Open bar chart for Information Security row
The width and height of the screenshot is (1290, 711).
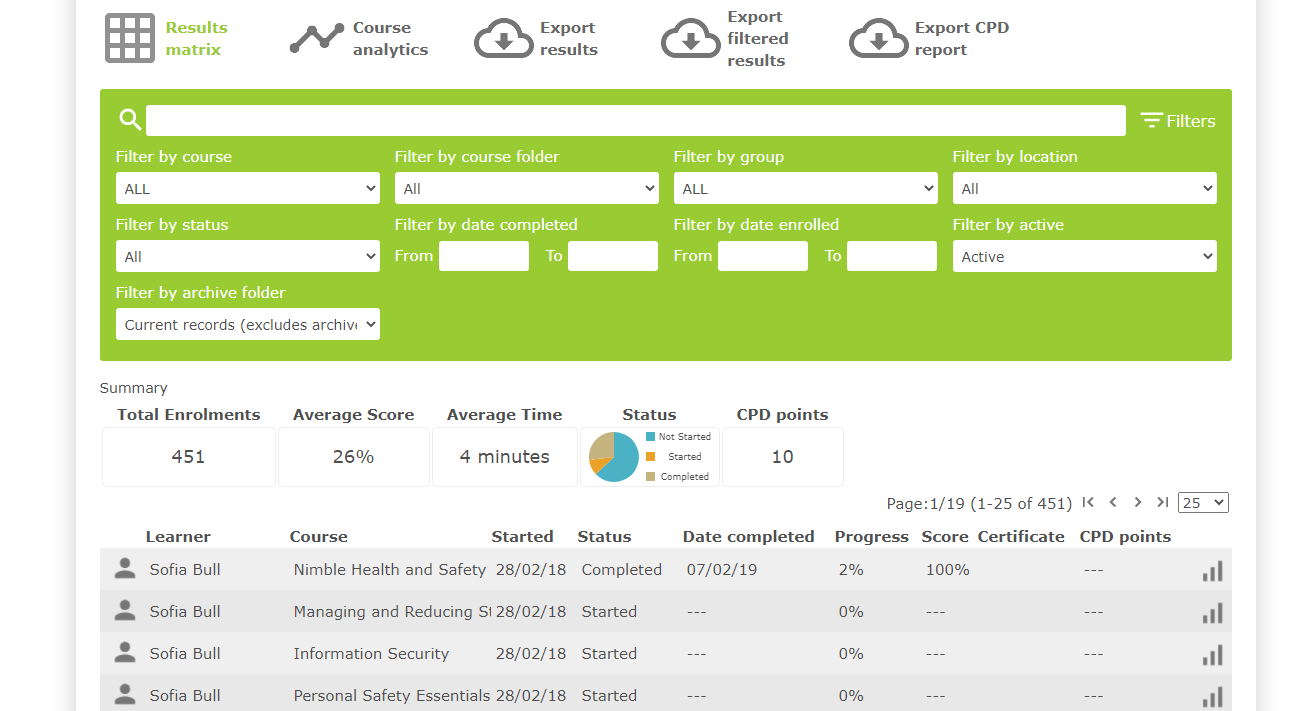pyautogui.click(x=1212, y=655)
